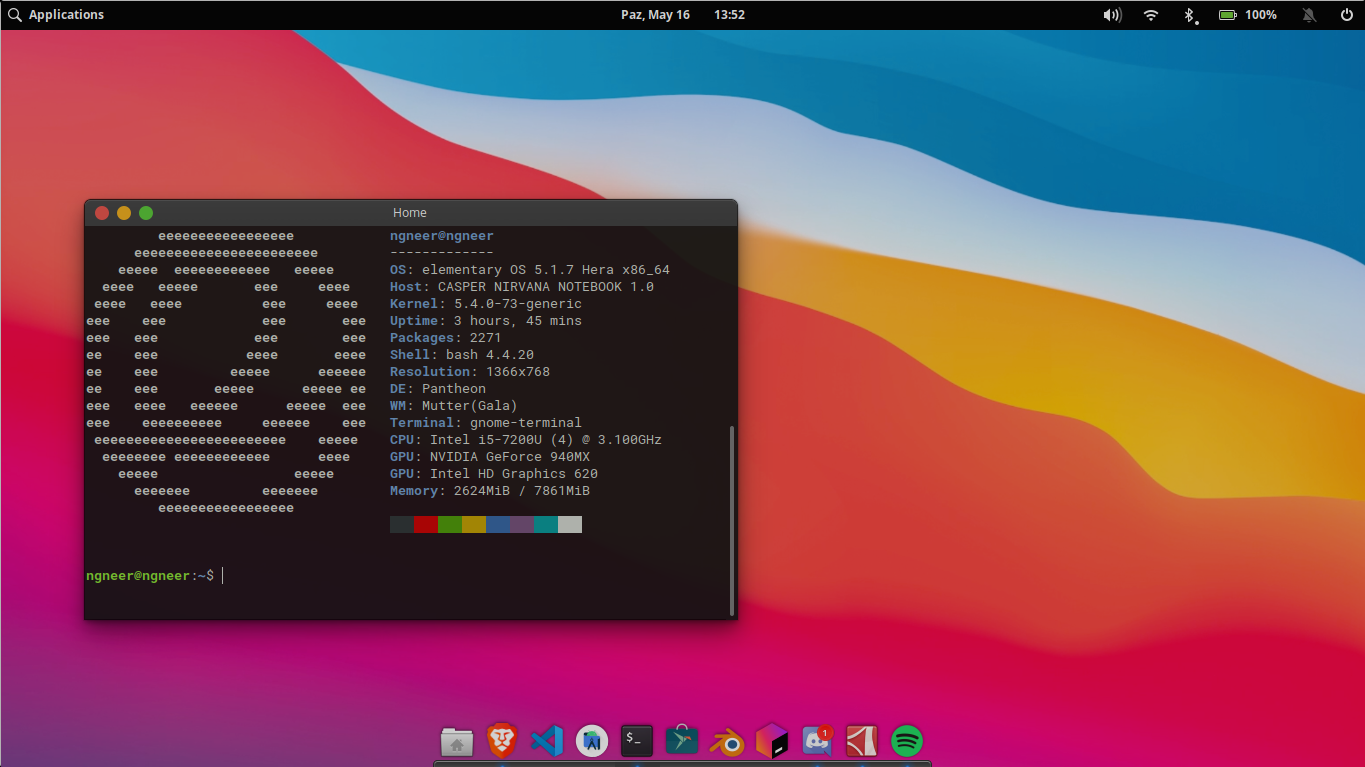Click the terminal prompt ngneer@ngneer:~$
The height and width of the screenshot is (767, 1365).
point(150,576)
